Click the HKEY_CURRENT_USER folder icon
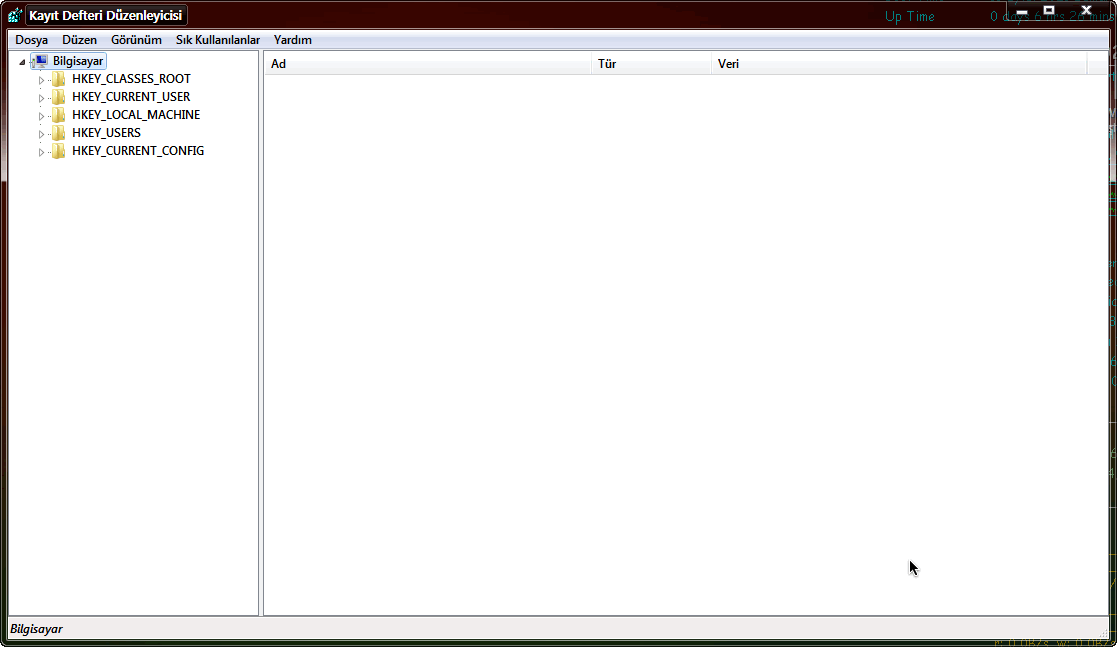Viewport: 1117px width, 647px height. [x=58, y=97]
